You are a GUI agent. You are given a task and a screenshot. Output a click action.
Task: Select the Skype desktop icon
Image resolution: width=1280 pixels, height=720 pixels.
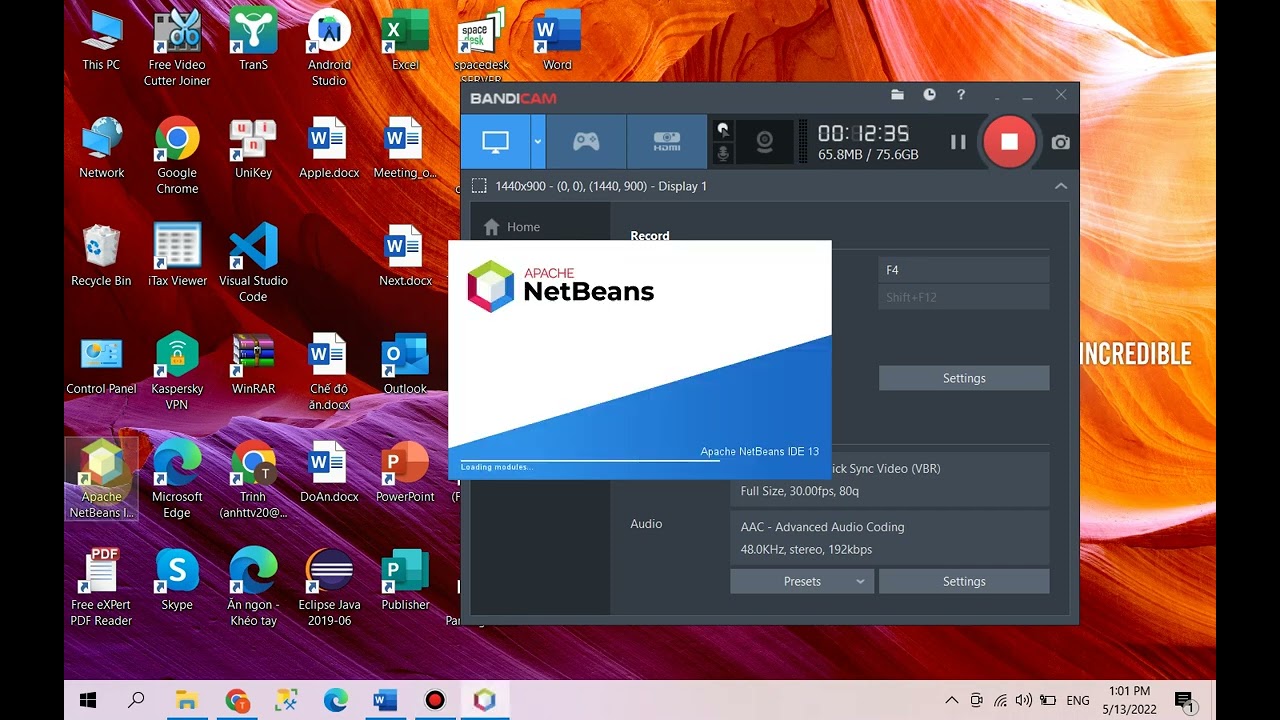pyautogui.click(x=177, y=581)
